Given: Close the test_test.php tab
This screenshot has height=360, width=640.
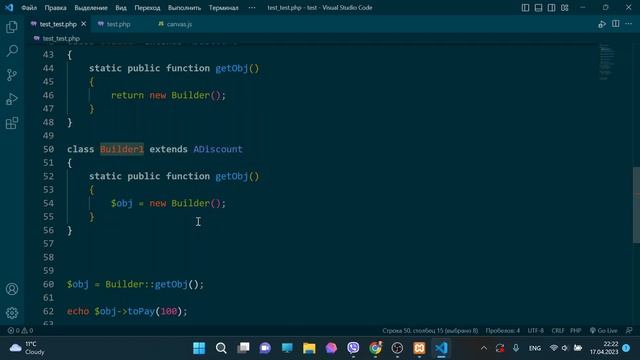Looking at the screenshot, I should tap(84, 24).
